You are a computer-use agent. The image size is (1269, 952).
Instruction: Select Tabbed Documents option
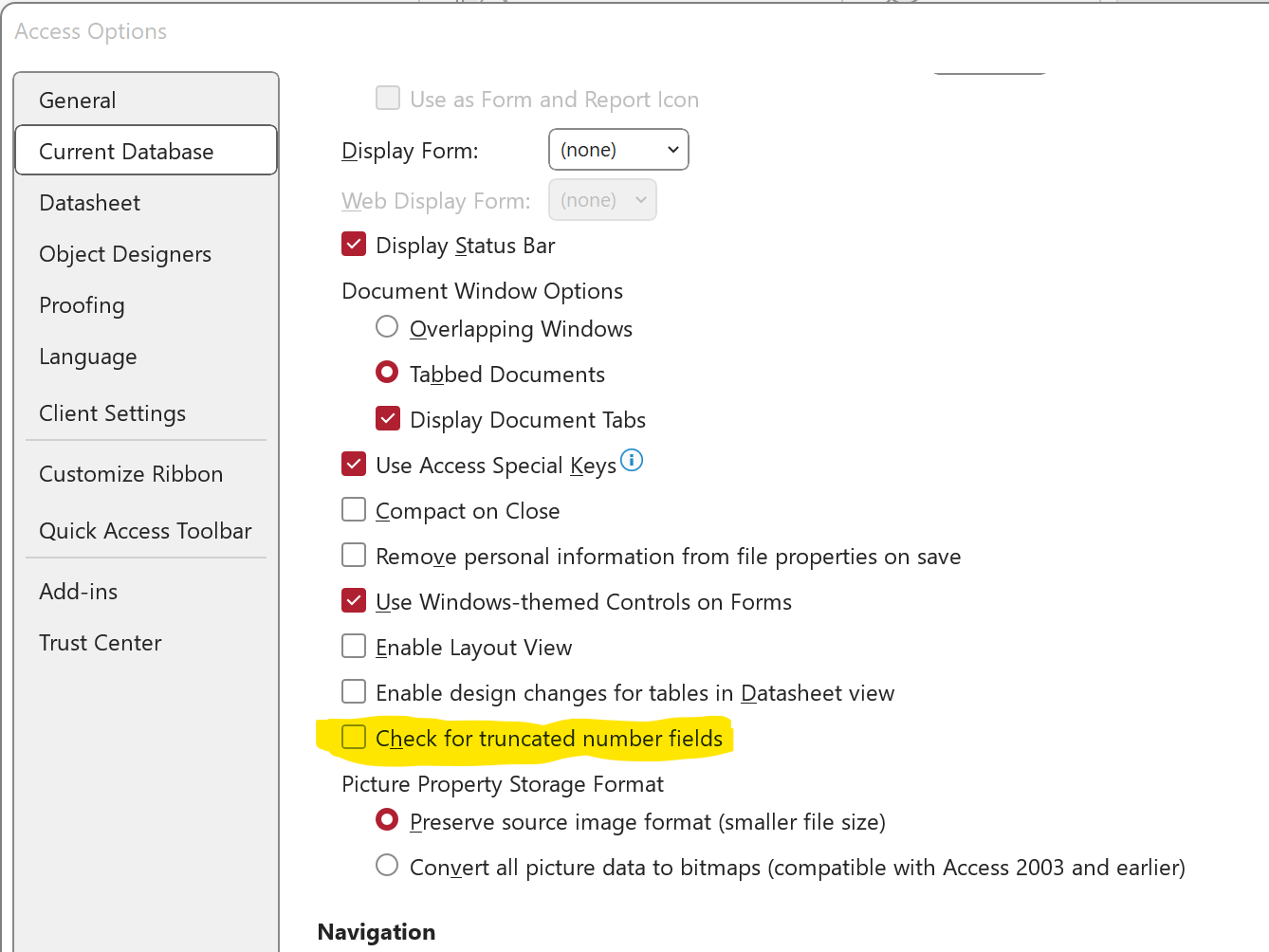coord(387,373)
